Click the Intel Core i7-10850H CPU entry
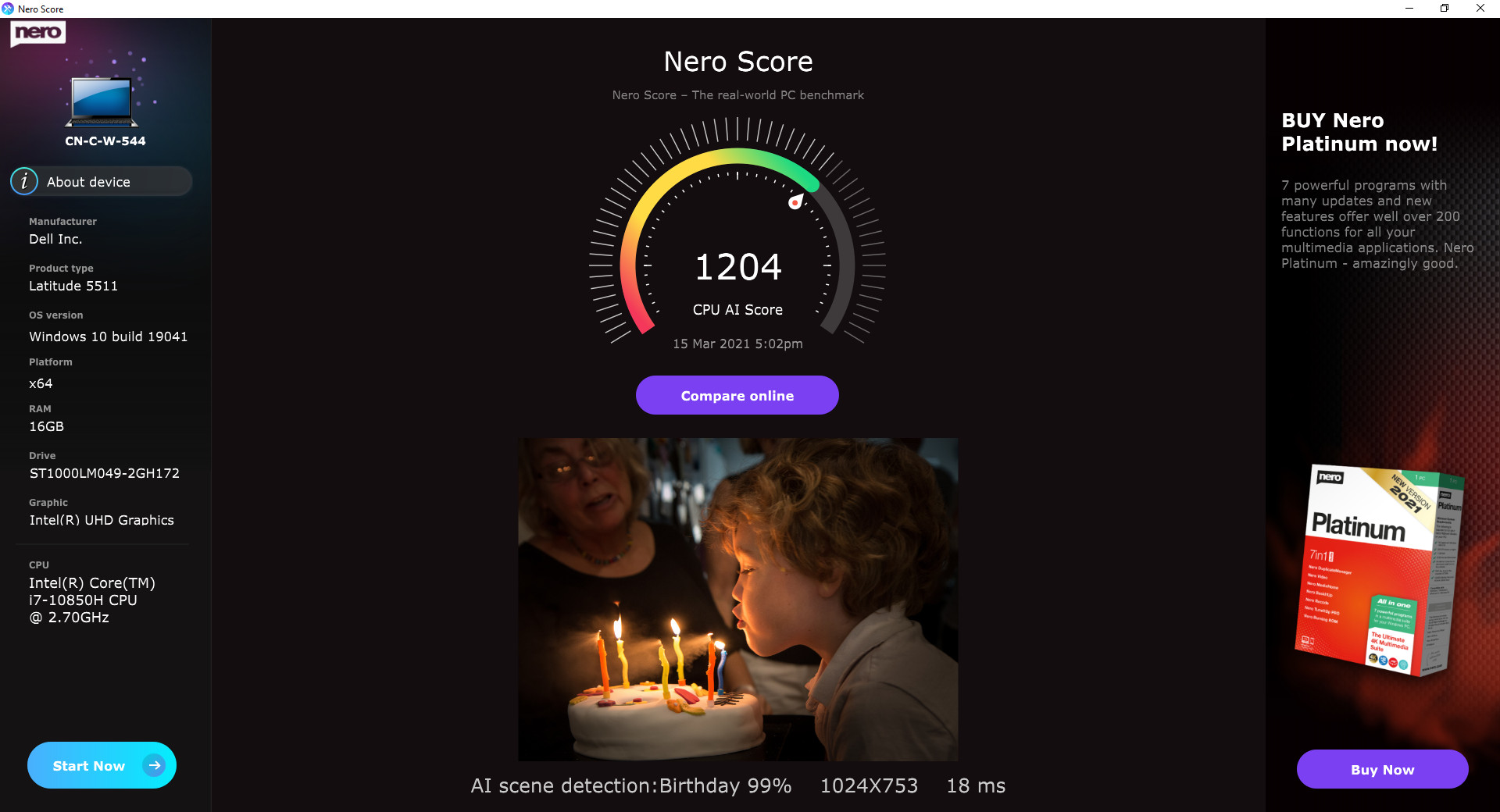The height and width of the screenshot is (812, 1500). (92, 600)
